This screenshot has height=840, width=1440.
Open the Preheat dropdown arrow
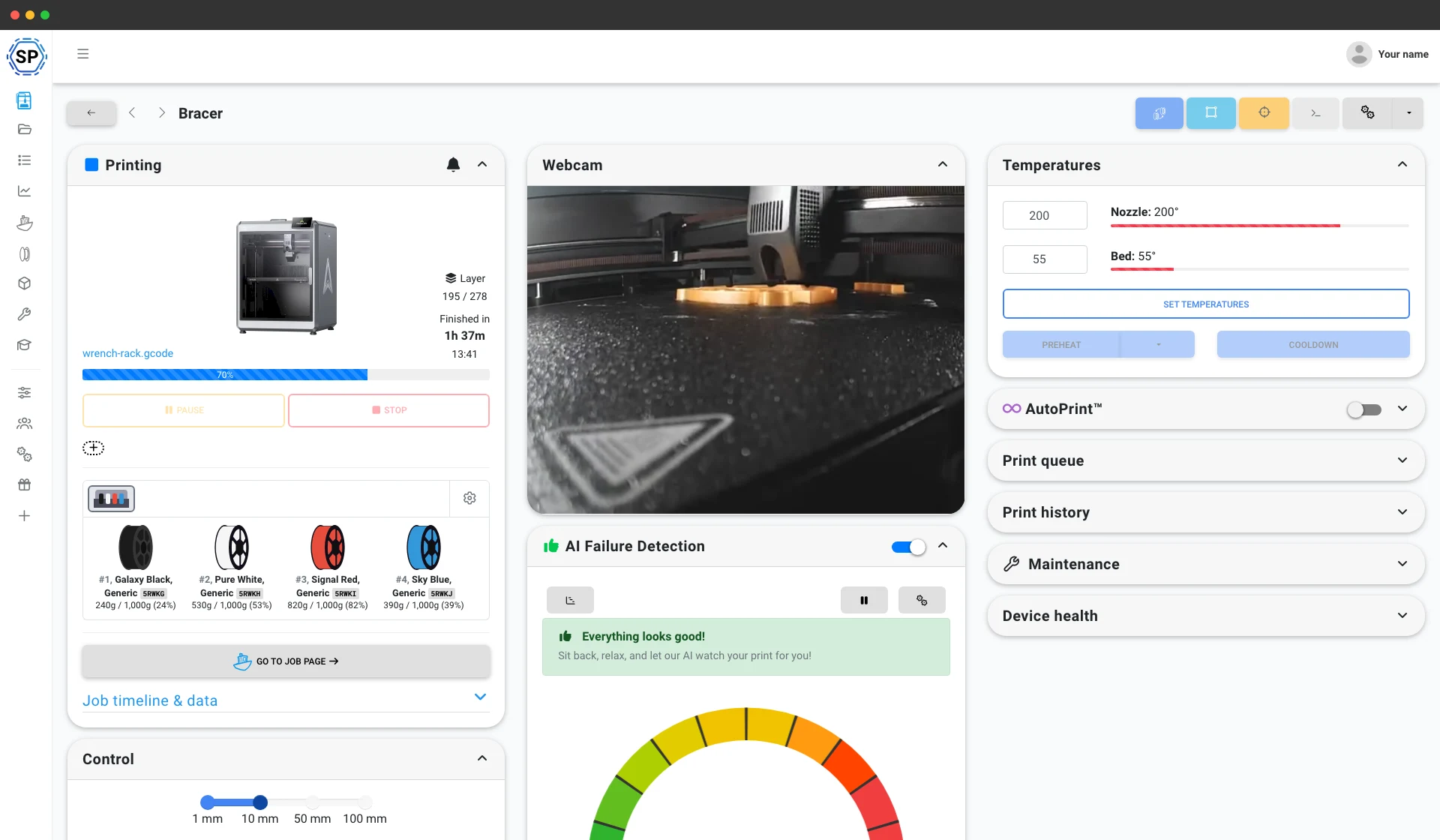coord(1158,345)
